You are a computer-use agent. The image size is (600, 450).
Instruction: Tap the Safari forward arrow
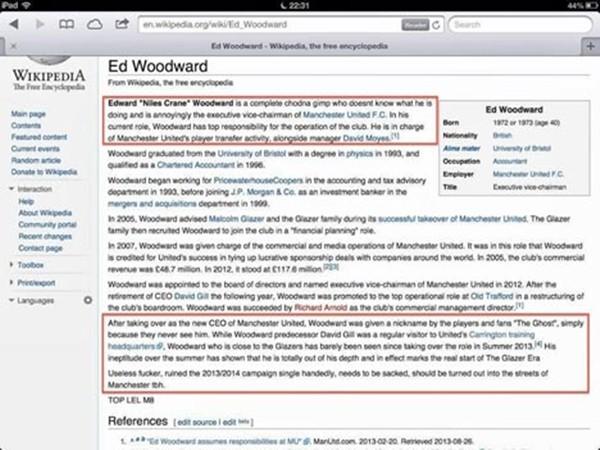(40, 24)
